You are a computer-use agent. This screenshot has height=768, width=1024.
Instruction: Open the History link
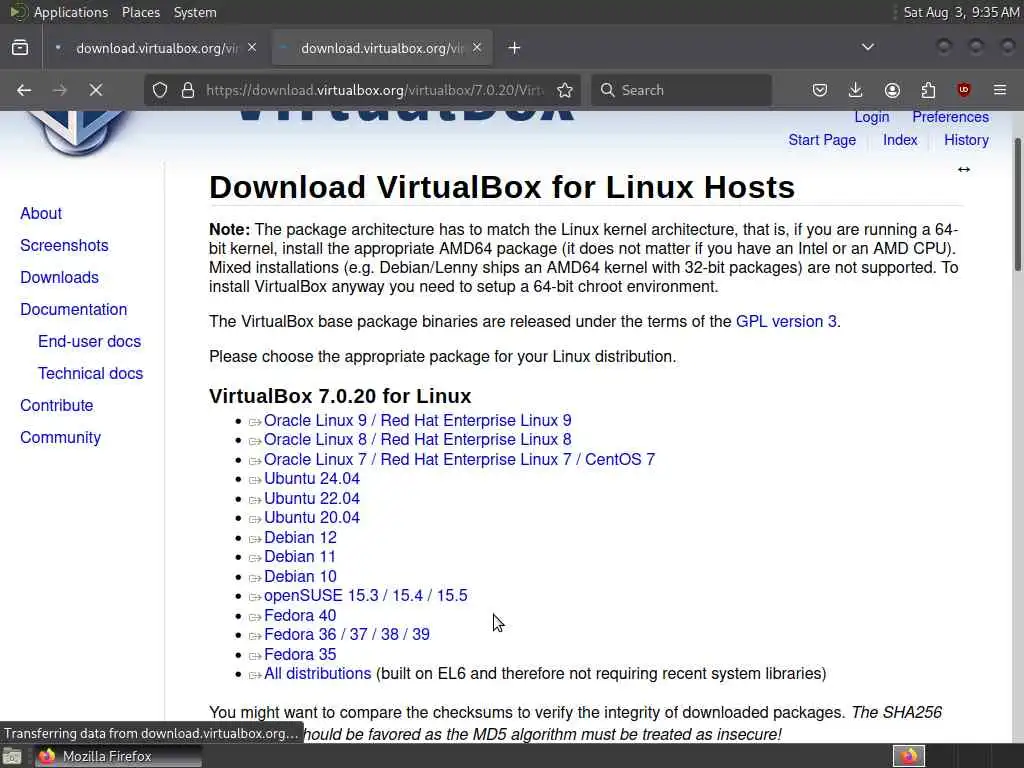point(966,140)
